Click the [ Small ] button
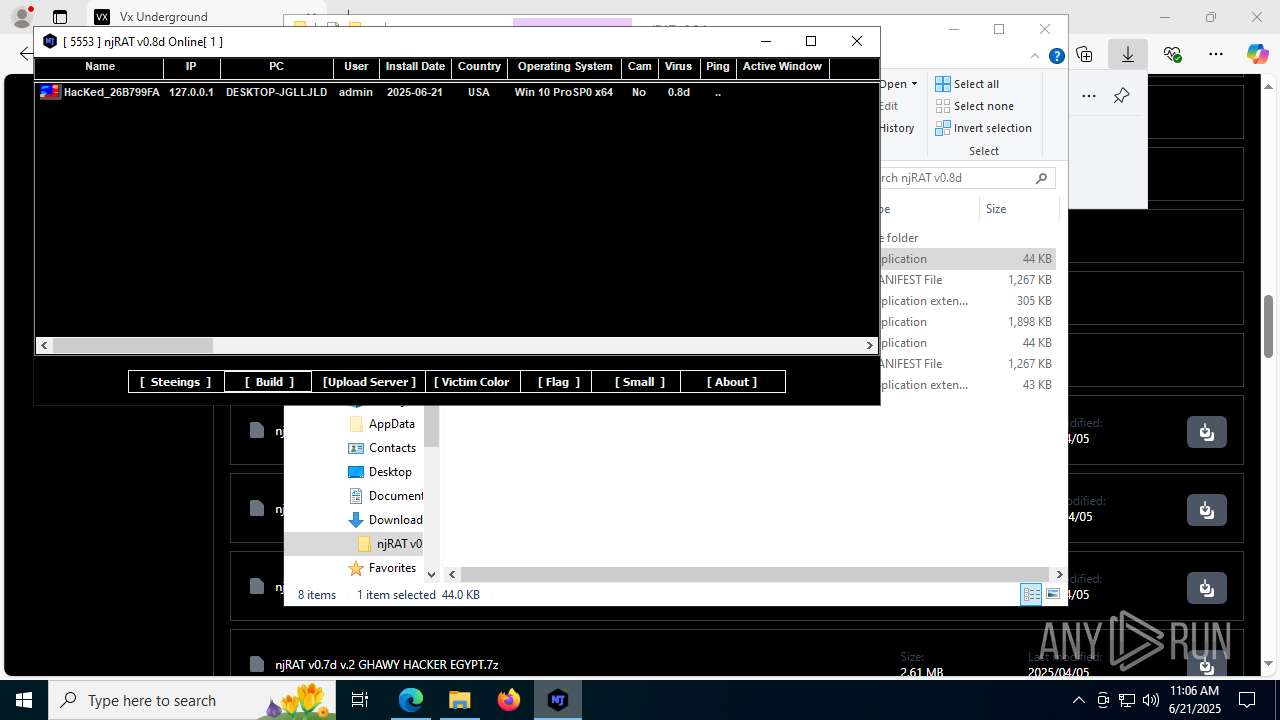This screenshot has height=720, width=1280. pyautogui.click(x=638, y=382)
